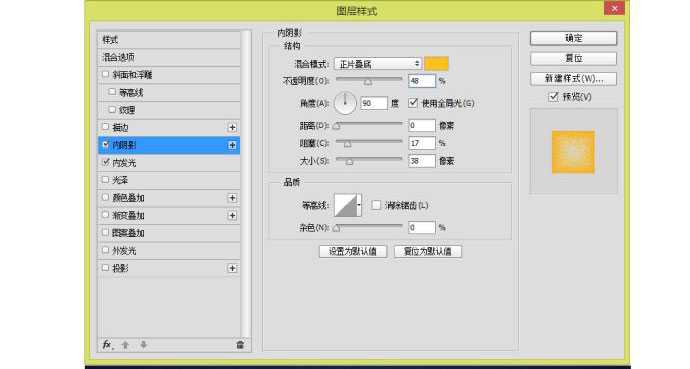Enable 外发光 checkbox
This screenshot has height=369, width=690.
coord(106,250)
